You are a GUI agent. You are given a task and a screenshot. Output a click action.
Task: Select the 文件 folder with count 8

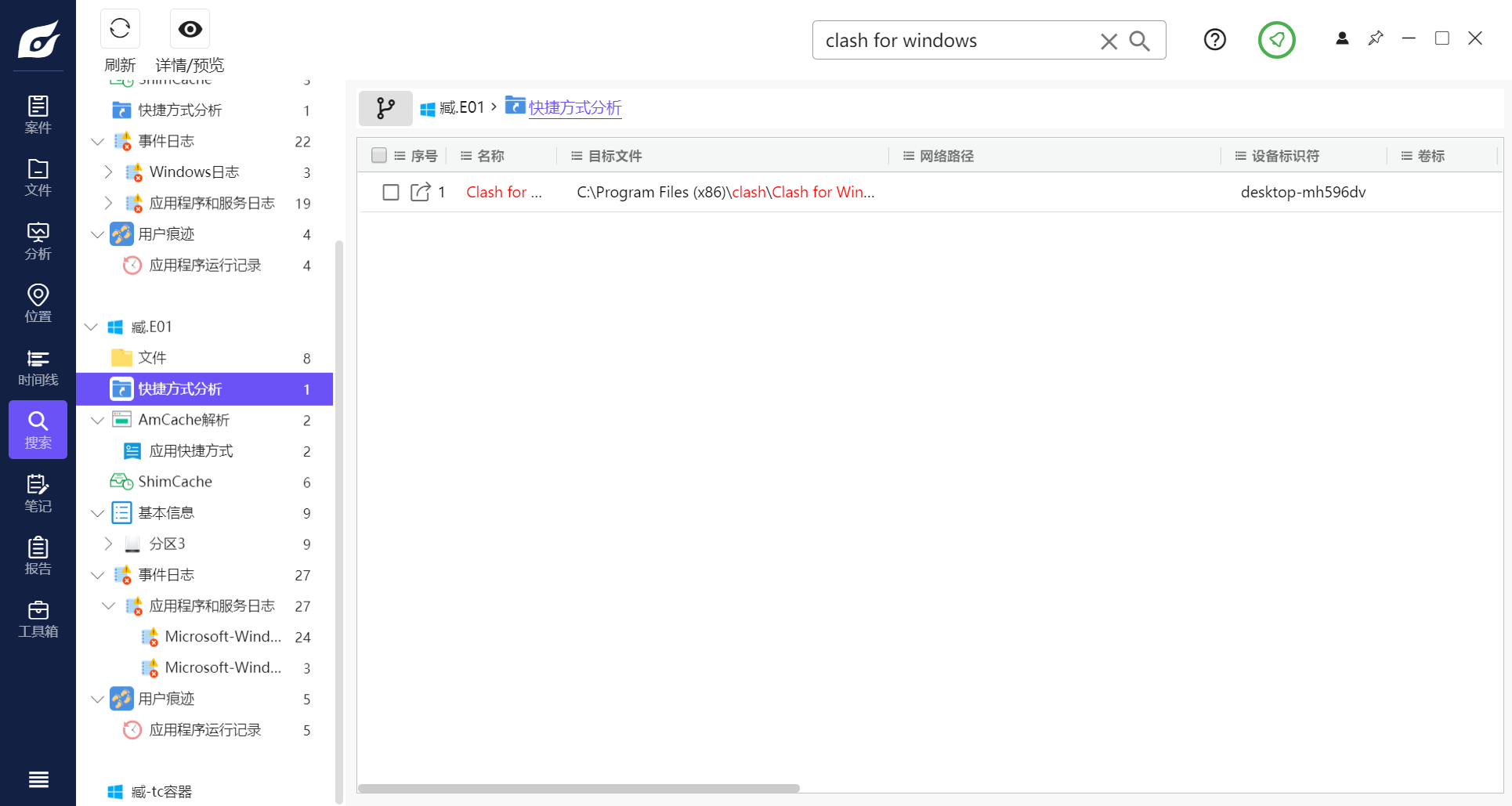[204, 358]
